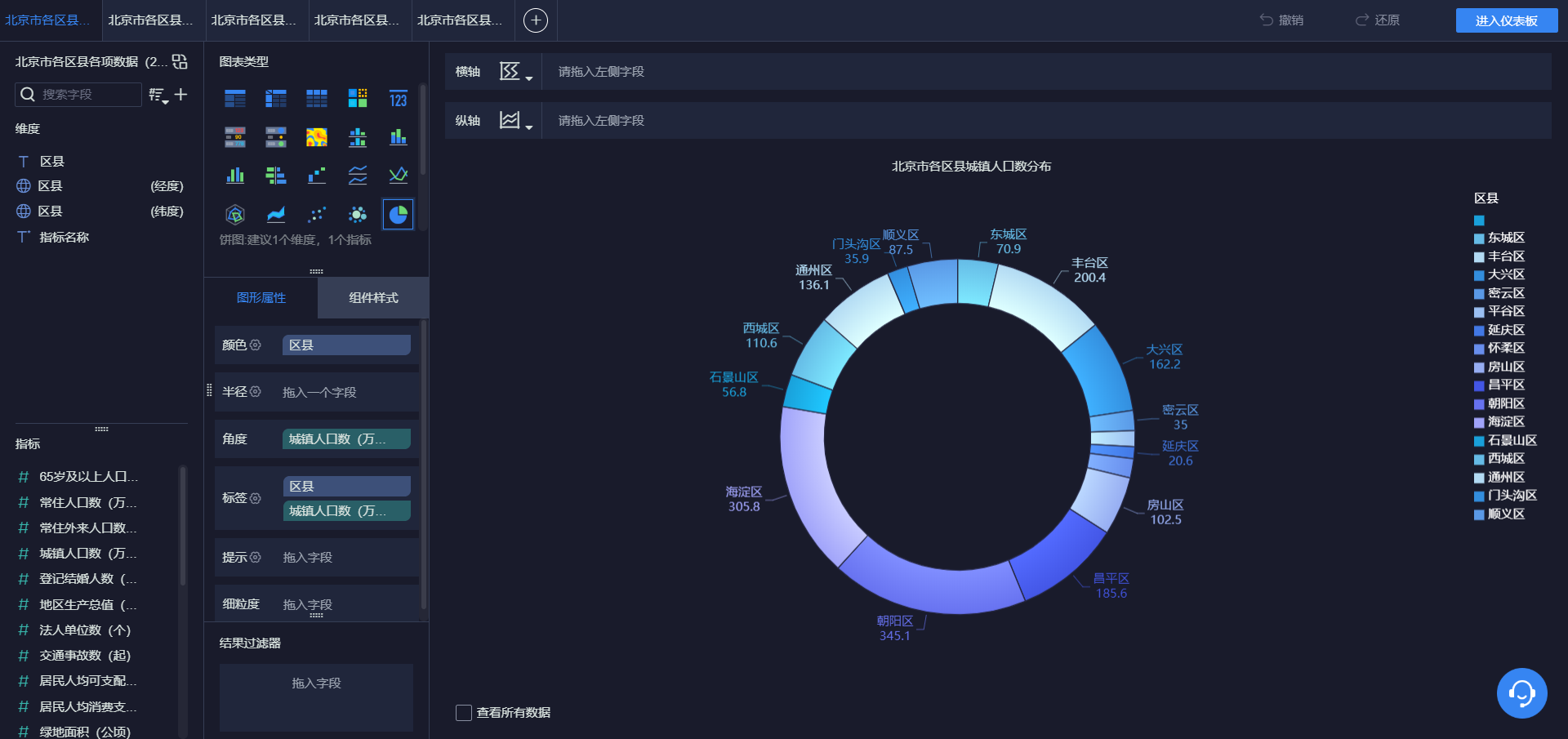Click 丰台区 legend color square
This screenshot has width=1568, height=739.
[x=1479, y=257]
